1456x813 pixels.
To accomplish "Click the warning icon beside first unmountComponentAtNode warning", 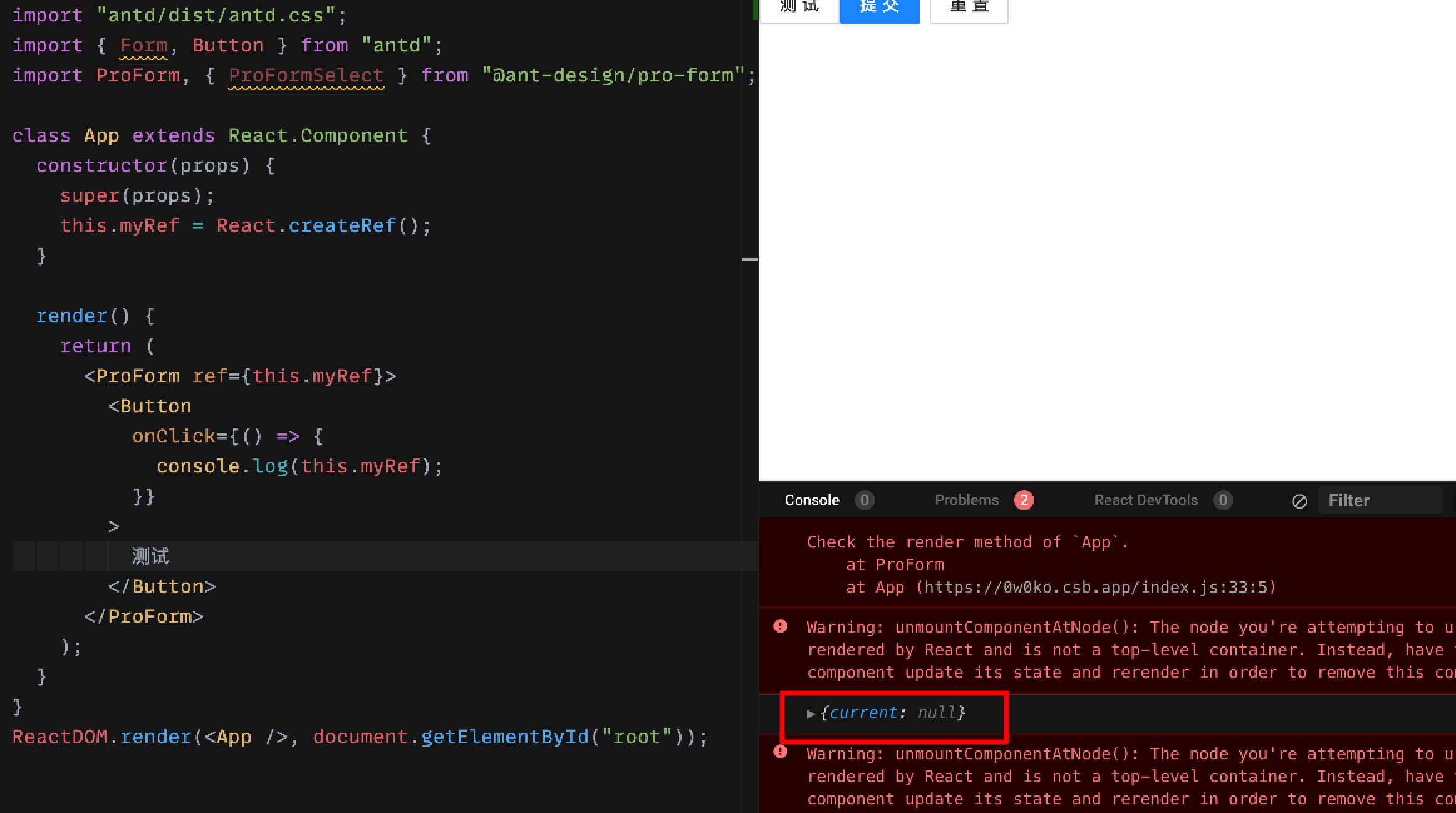I will click(779, 627).
